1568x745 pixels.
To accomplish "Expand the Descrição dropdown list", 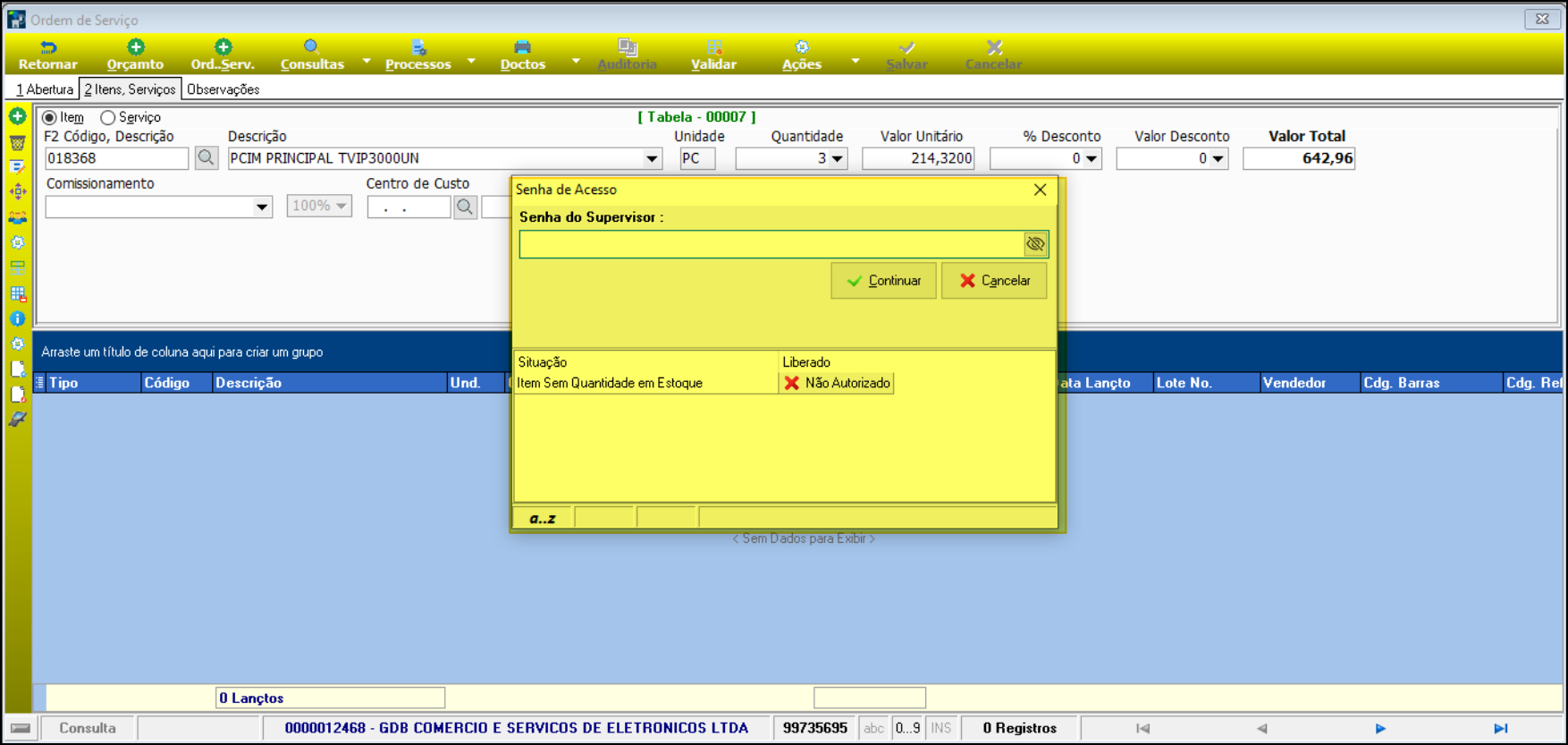I will tap(652, 159).
